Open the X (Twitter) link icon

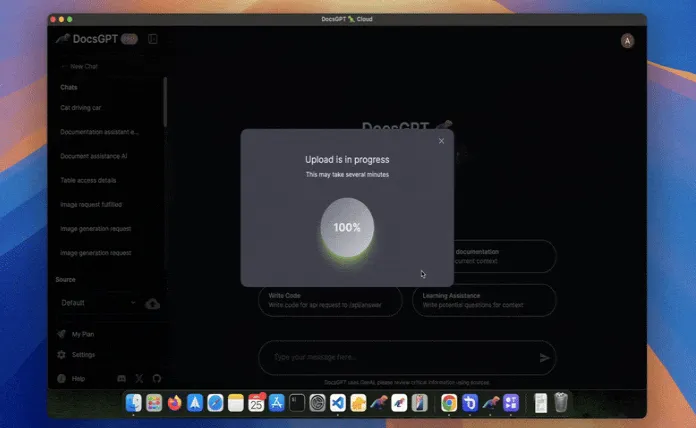coord(139,379)
